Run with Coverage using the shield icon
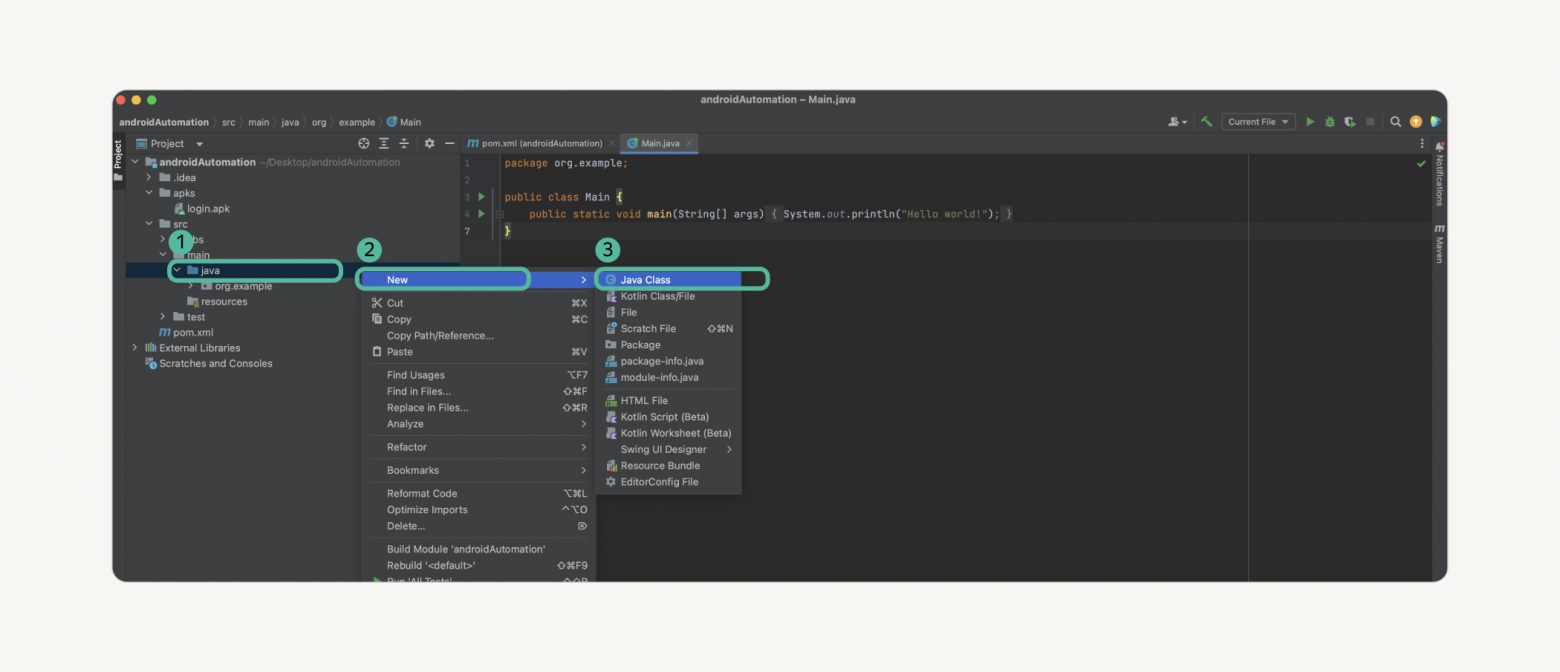1560x672 pixels. click(x=1350, y=122)
